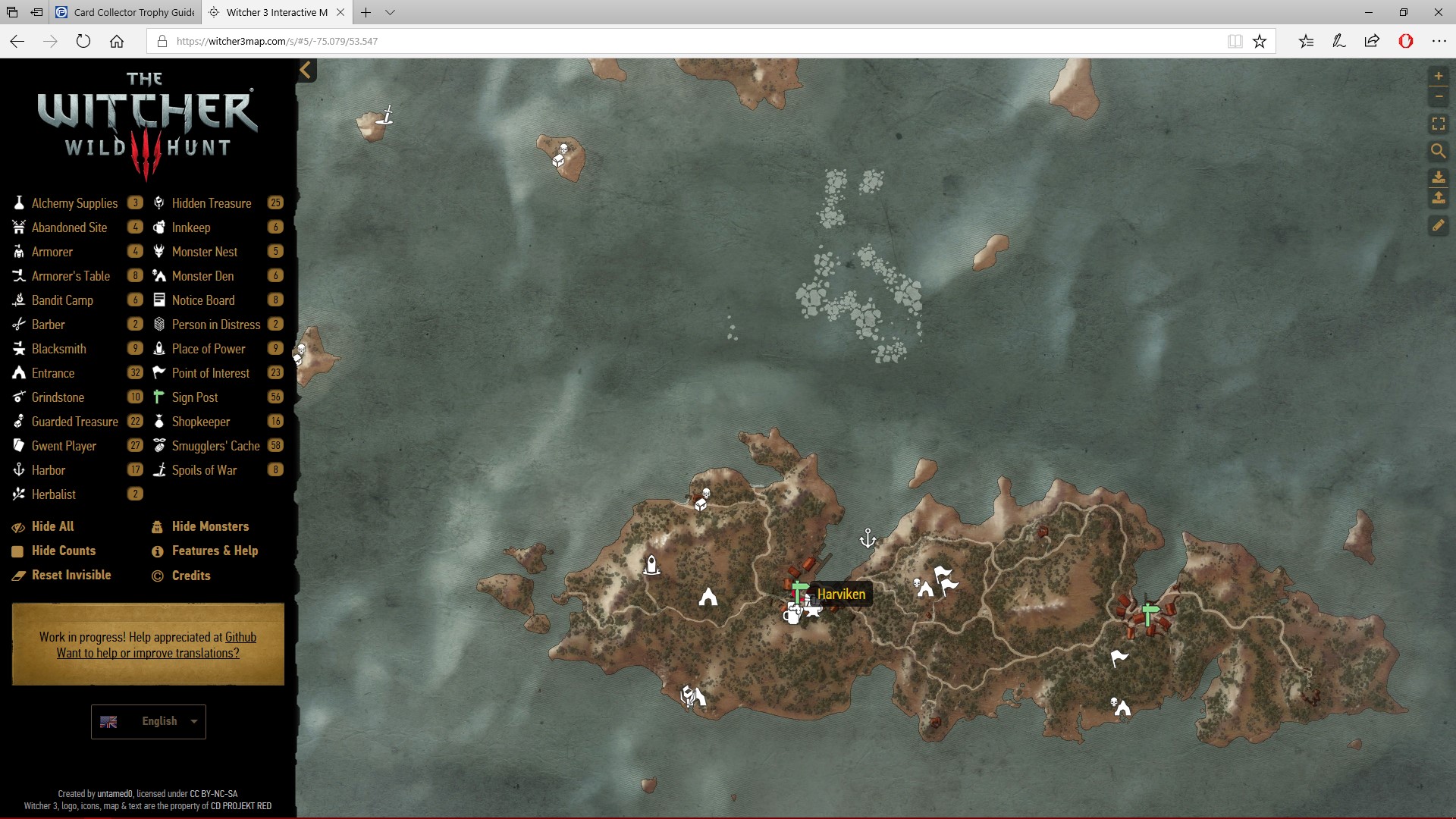1456x819 pixels.
Task: Collapse the sidebar with the chevron arrow
Action: [306, 71]
